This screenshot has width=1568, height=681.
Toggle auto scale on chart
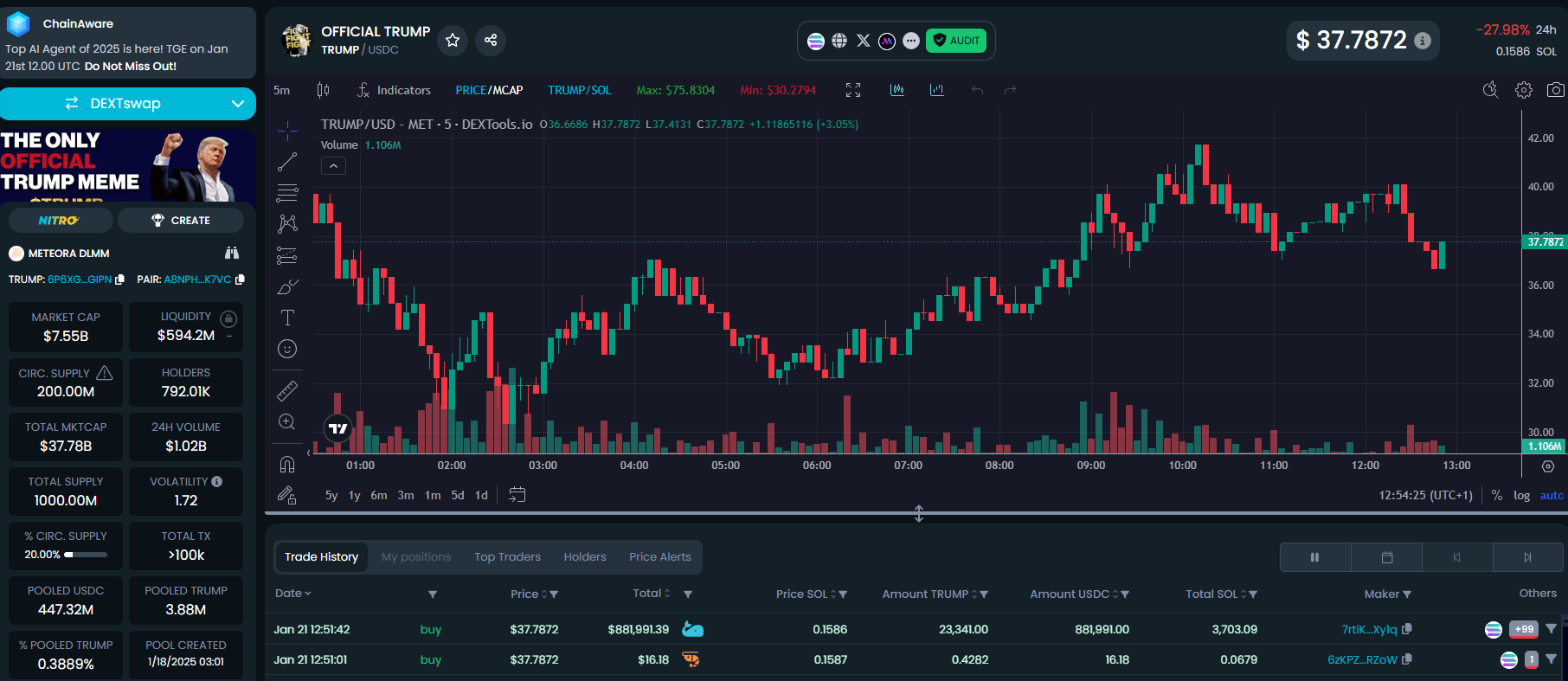pyautogui.click(x=1552, y=496)
